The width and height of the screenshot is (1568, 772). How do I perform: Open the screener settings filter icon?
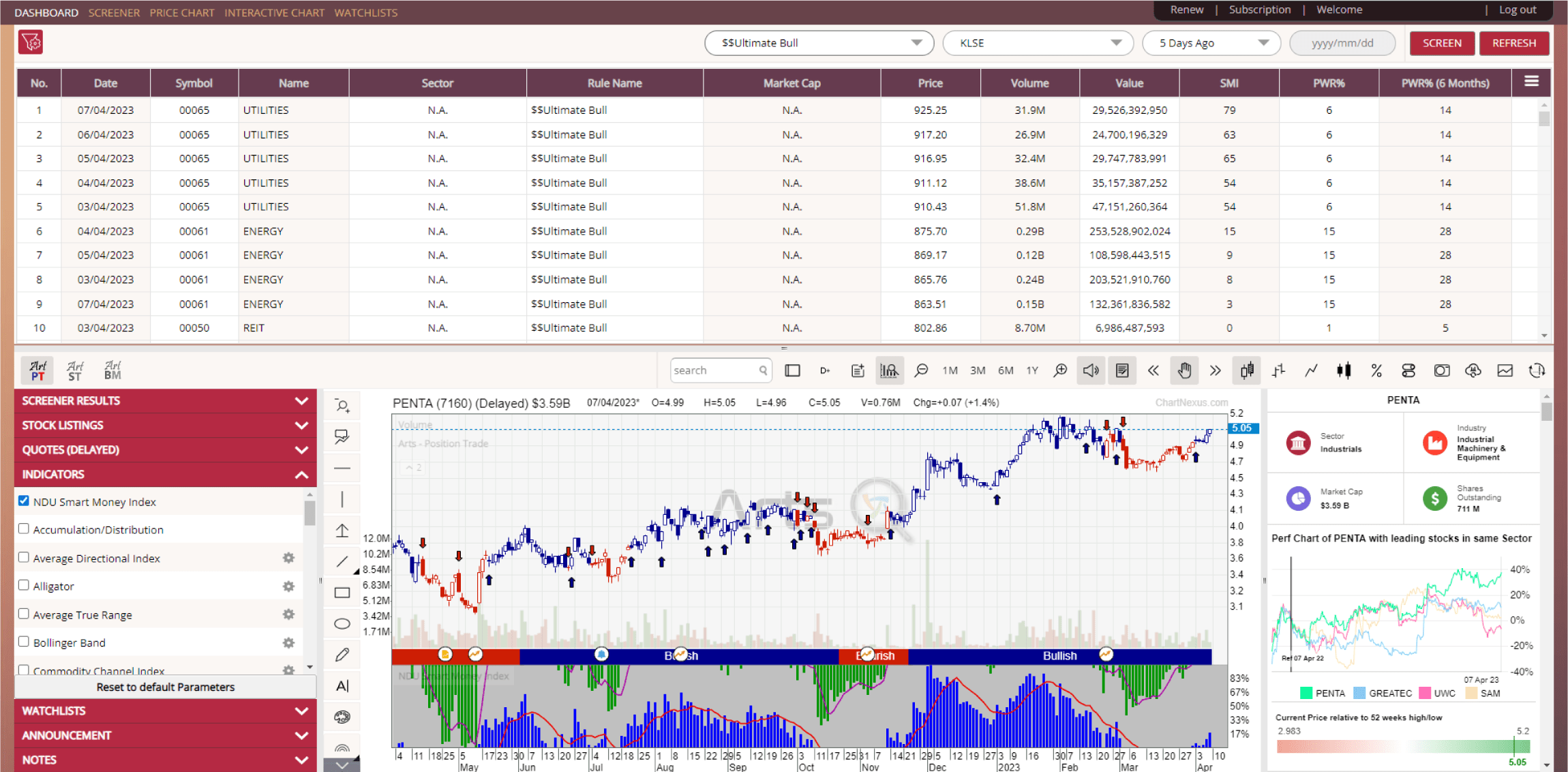point(31,42)
